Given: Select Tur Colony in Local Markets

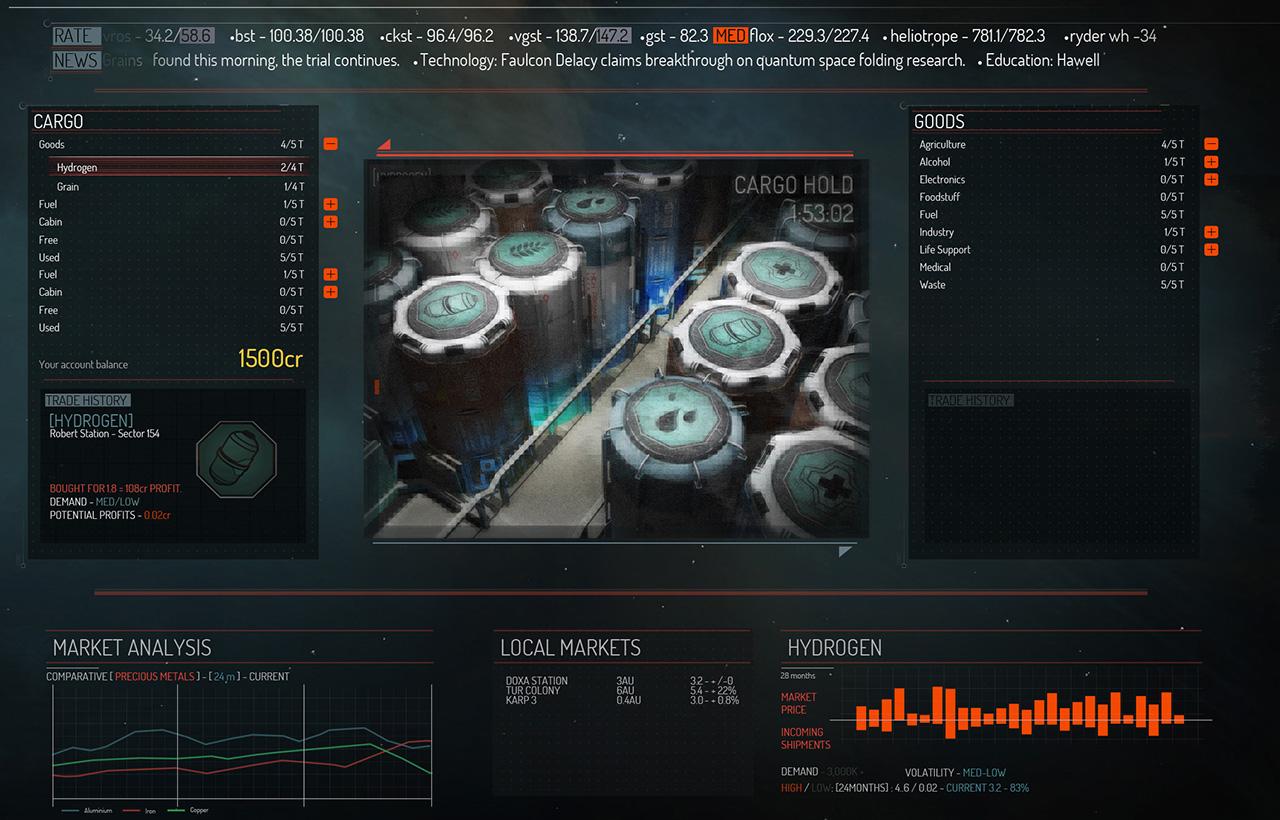Looking at the screenshot, I should (x=534, y=691).
